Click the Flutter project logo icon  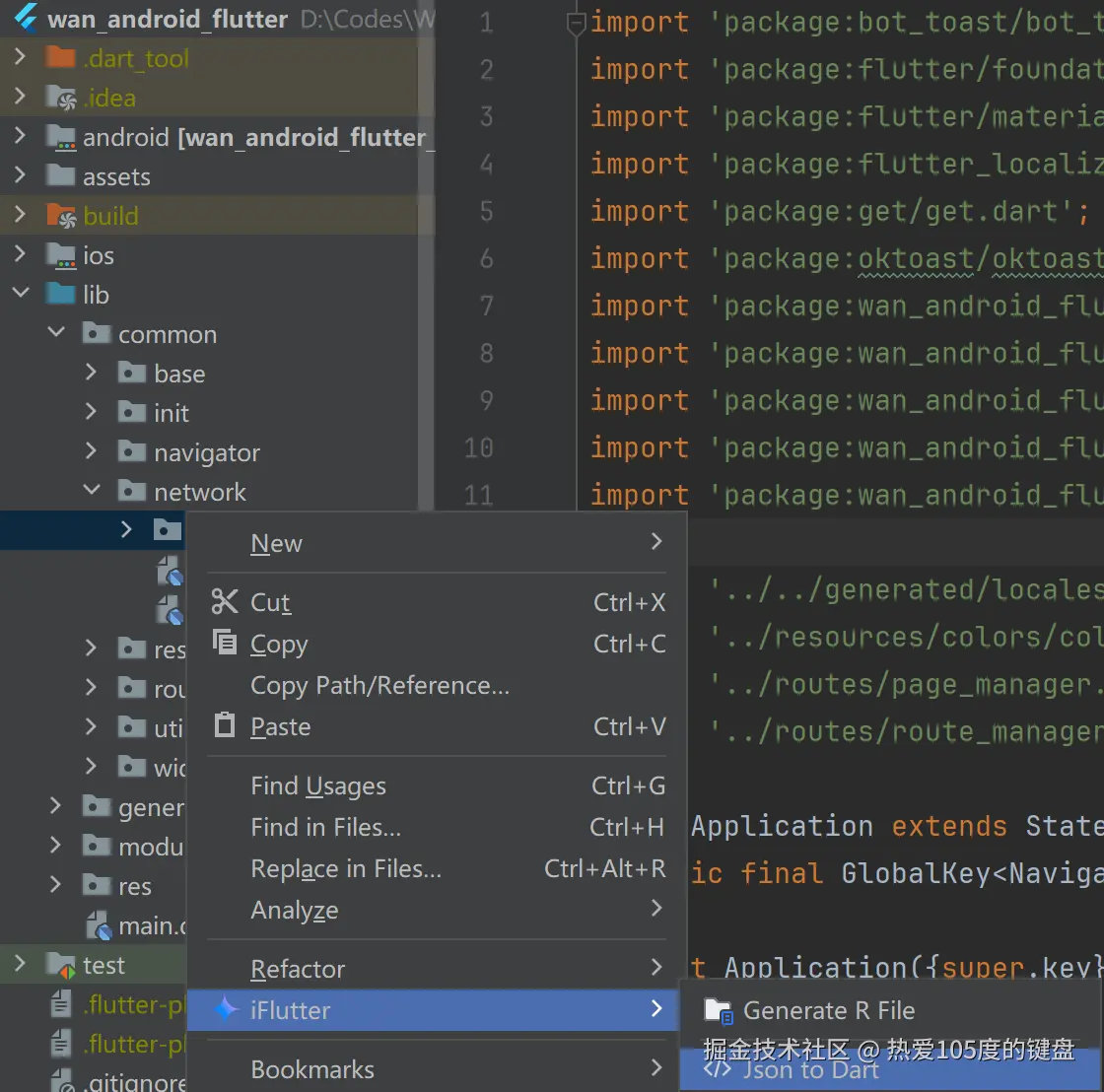pos(26,17)
